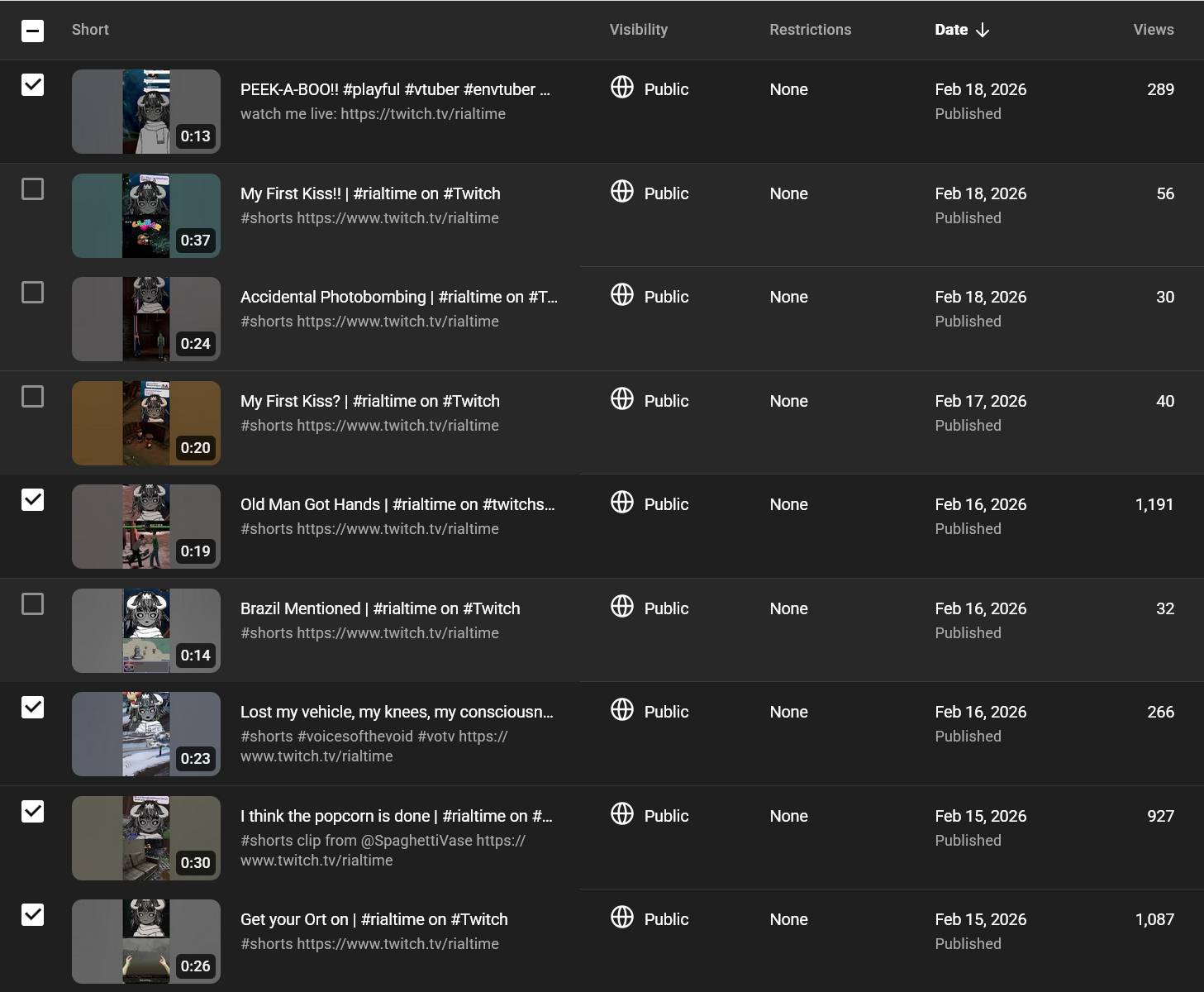Click the globe icon for popcorn is done short
Viewport: 1204px width, 992px height.
(621, 814)
